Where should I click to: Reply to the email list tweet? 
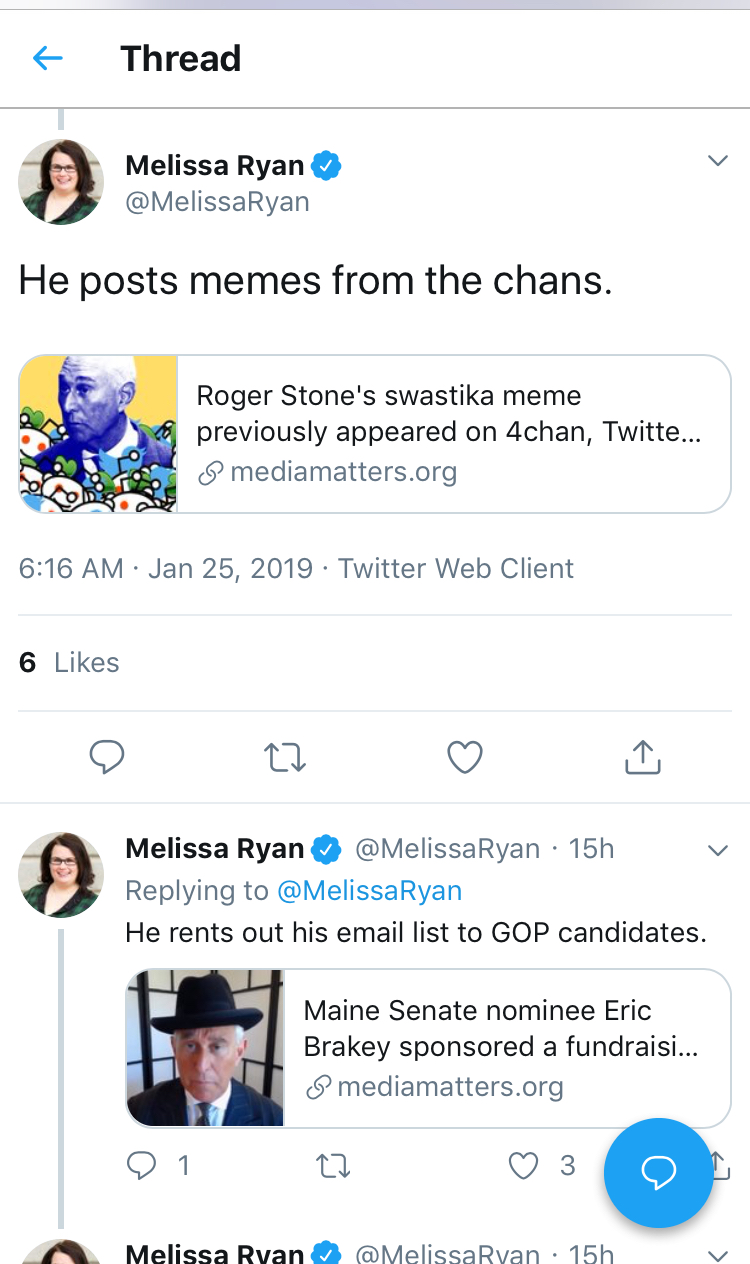coord(143,1164)
